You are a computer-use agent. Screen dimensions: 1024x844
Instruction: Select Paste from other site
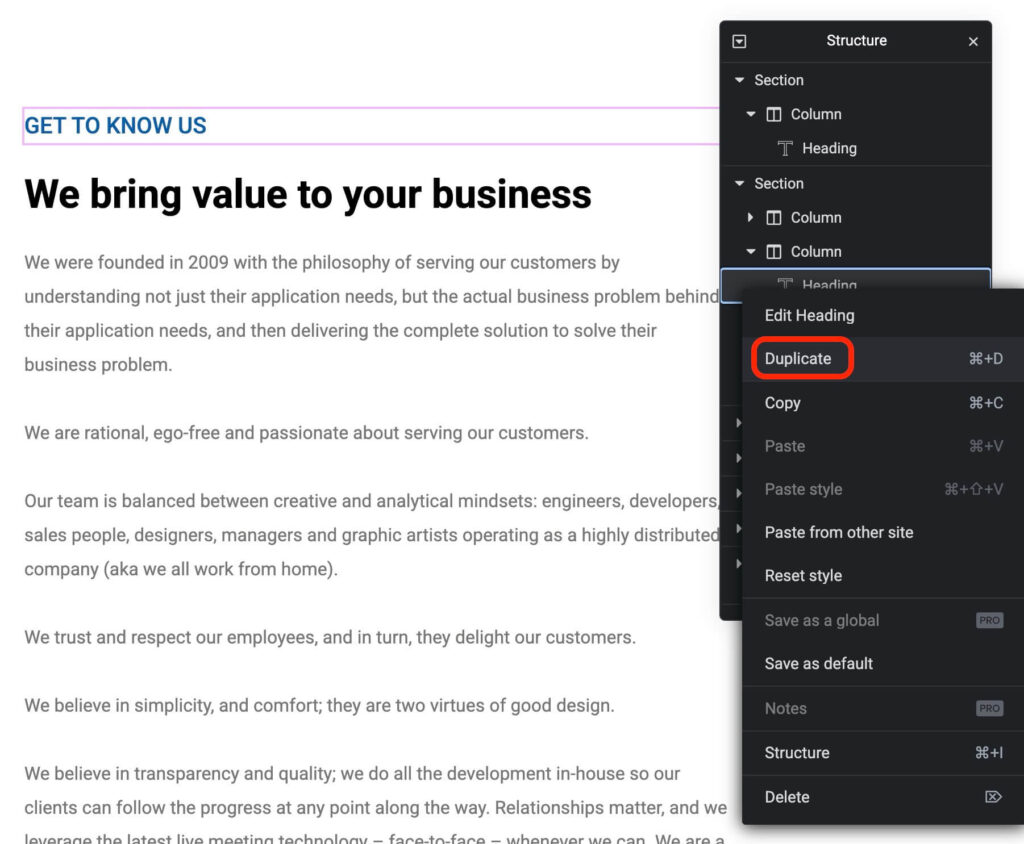838,532
